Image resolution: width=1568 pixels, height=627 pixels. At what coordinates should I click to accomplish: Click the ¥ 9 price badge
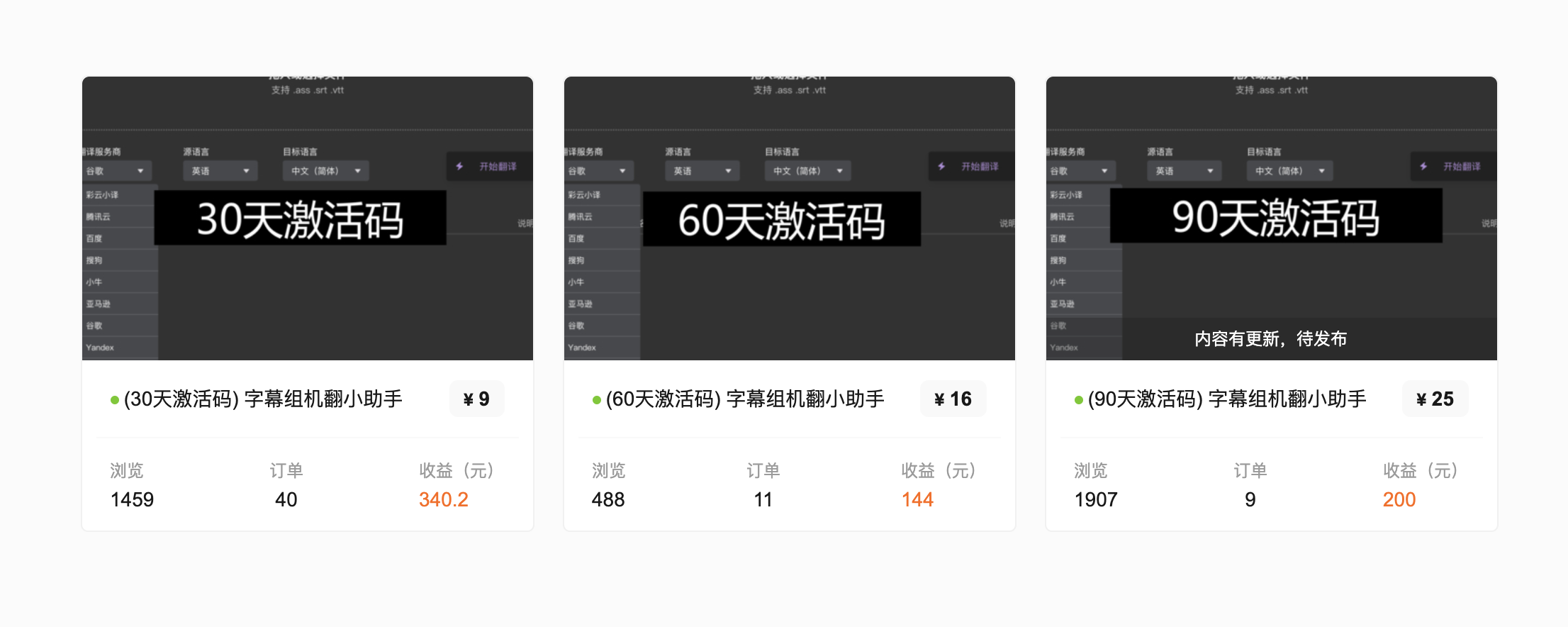tap(476, 399)
